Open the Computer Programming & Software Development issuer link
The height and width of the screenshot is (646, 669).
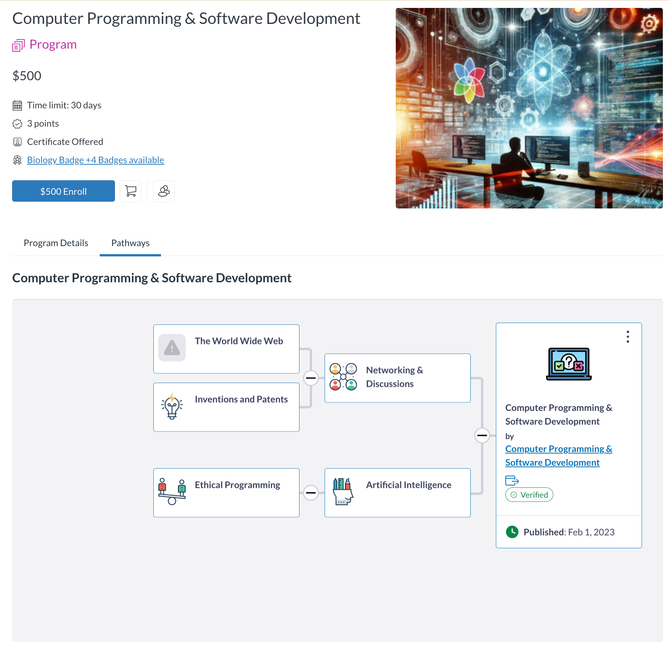(558, 456)
